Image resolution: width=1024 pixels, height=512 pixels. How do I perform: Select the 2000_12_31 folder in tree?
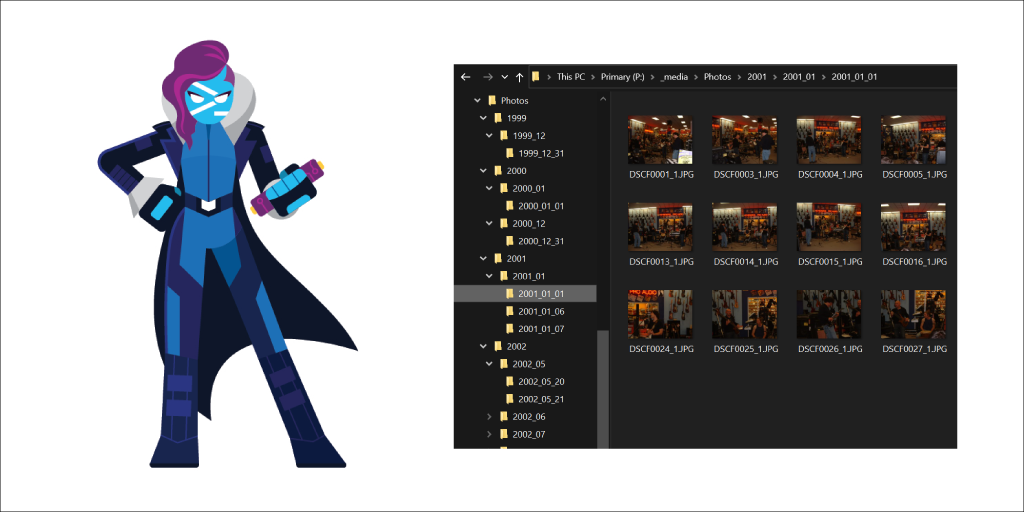click(x=540, y=241)
